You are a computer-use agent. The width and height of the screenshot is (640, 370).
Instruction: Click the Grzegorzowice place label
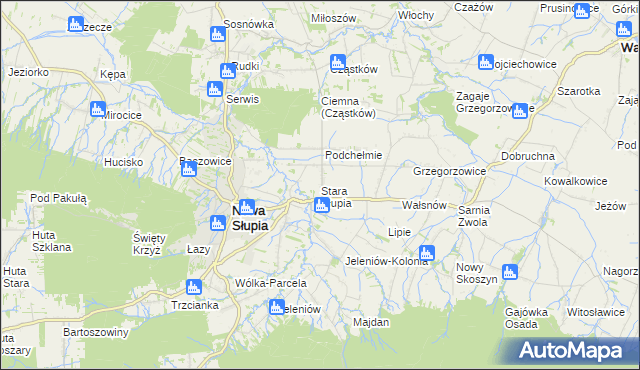(x=449, y=171)
